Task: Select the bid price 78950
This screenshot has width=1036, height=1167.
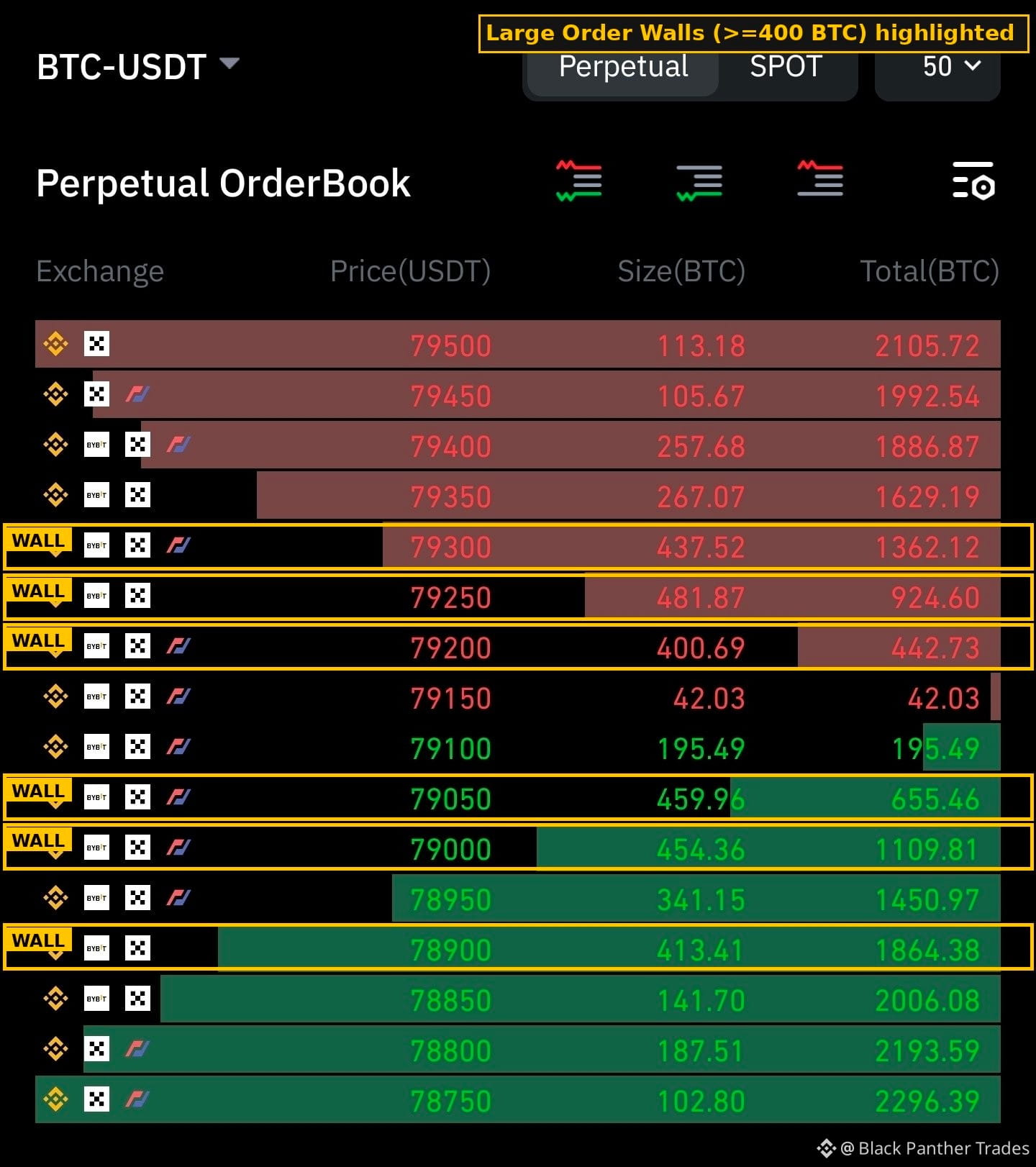Action: (451, 900)
